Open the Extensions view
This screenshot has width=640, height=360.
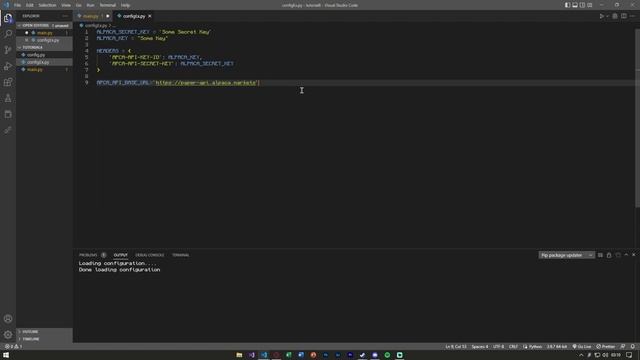(8, 82)
